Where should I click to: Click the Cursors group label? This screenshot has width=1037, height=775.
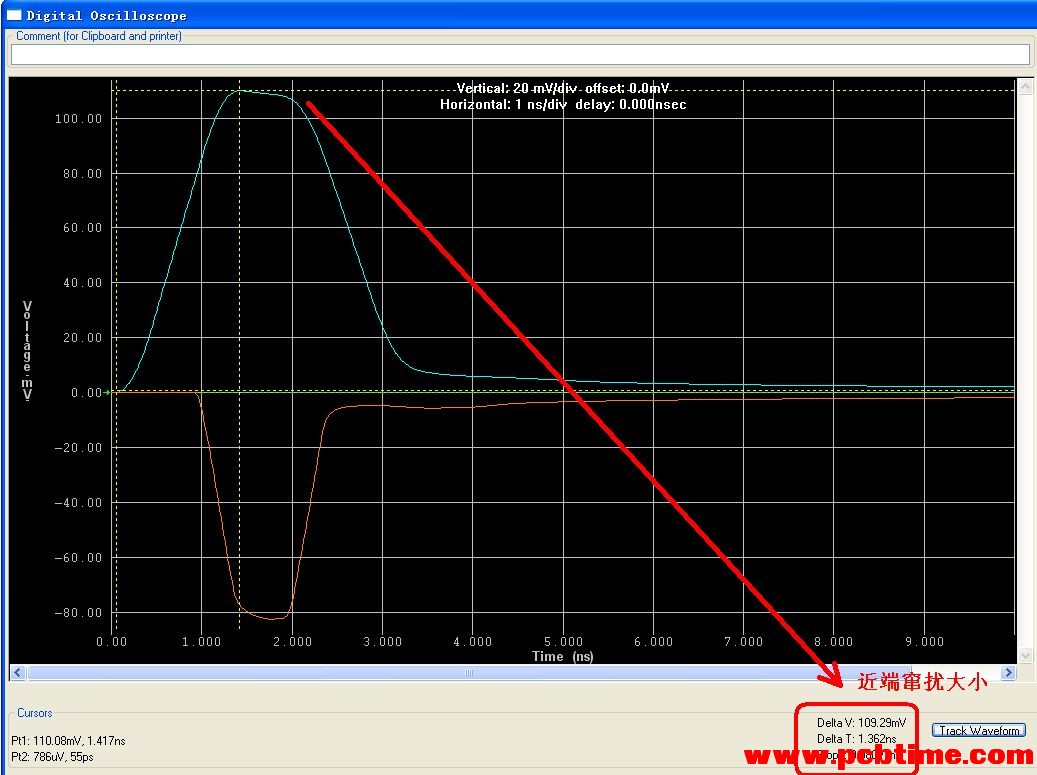[x=34, y=713]
